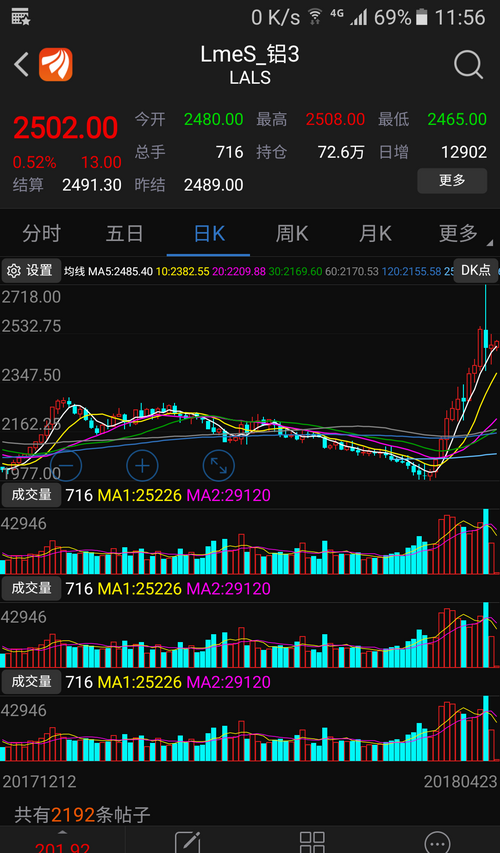
Task: Tap the 30:2169.60 moving average label
Action: [x=295, y=271]
